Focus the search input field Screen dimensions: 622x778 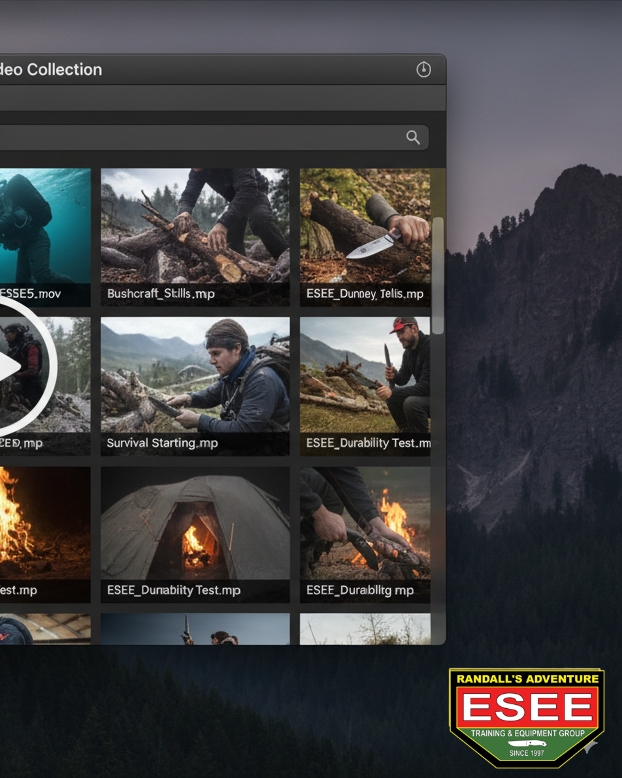200,138
